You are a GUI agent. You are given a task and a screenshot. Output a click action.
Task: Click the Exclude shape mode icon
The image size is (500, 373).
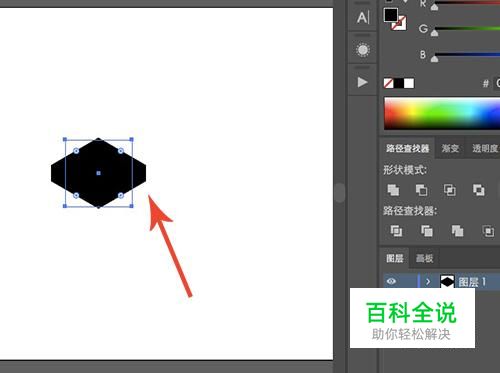(x=479, y=190)
